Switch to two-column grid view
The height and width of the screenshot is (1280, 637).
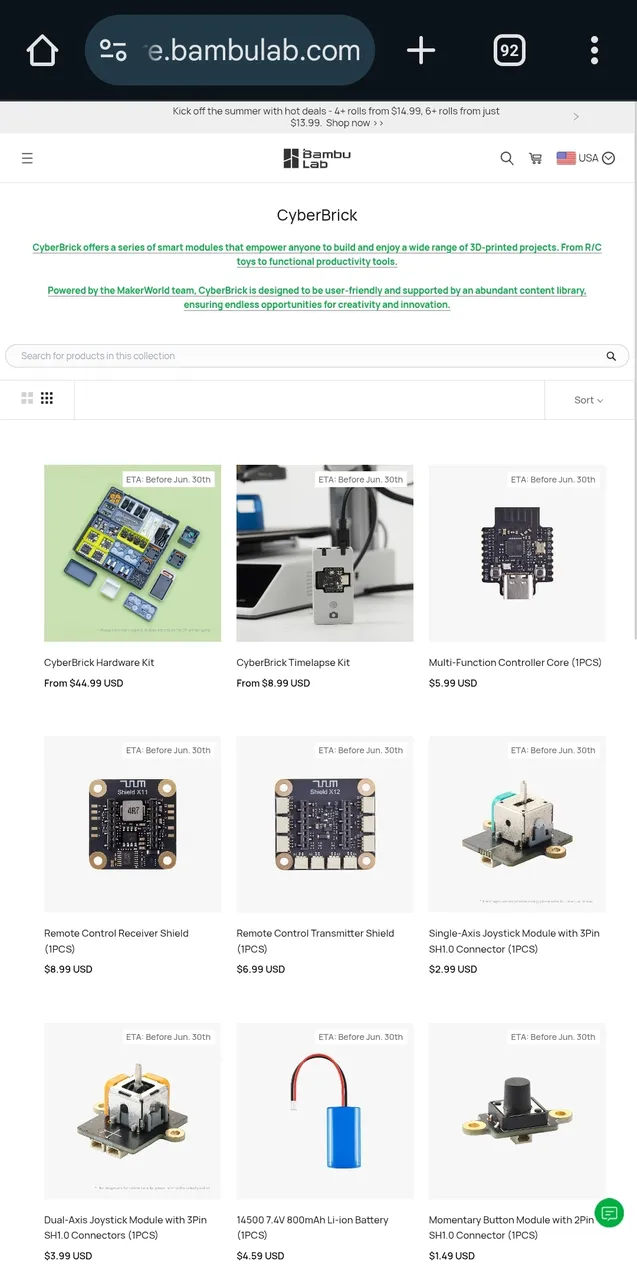click(27, 398)
